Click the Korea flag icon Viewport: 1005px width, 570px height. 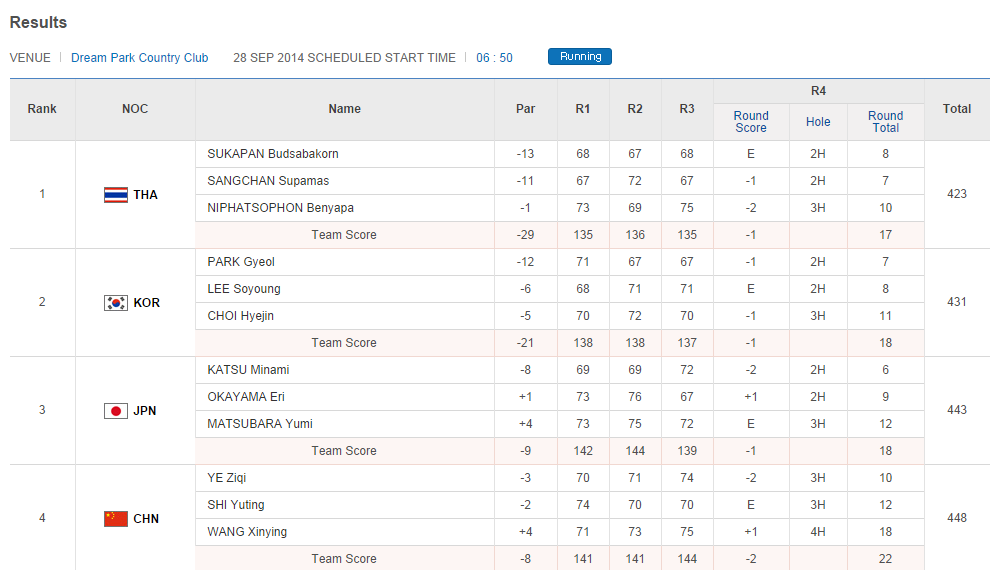(116, 303)
